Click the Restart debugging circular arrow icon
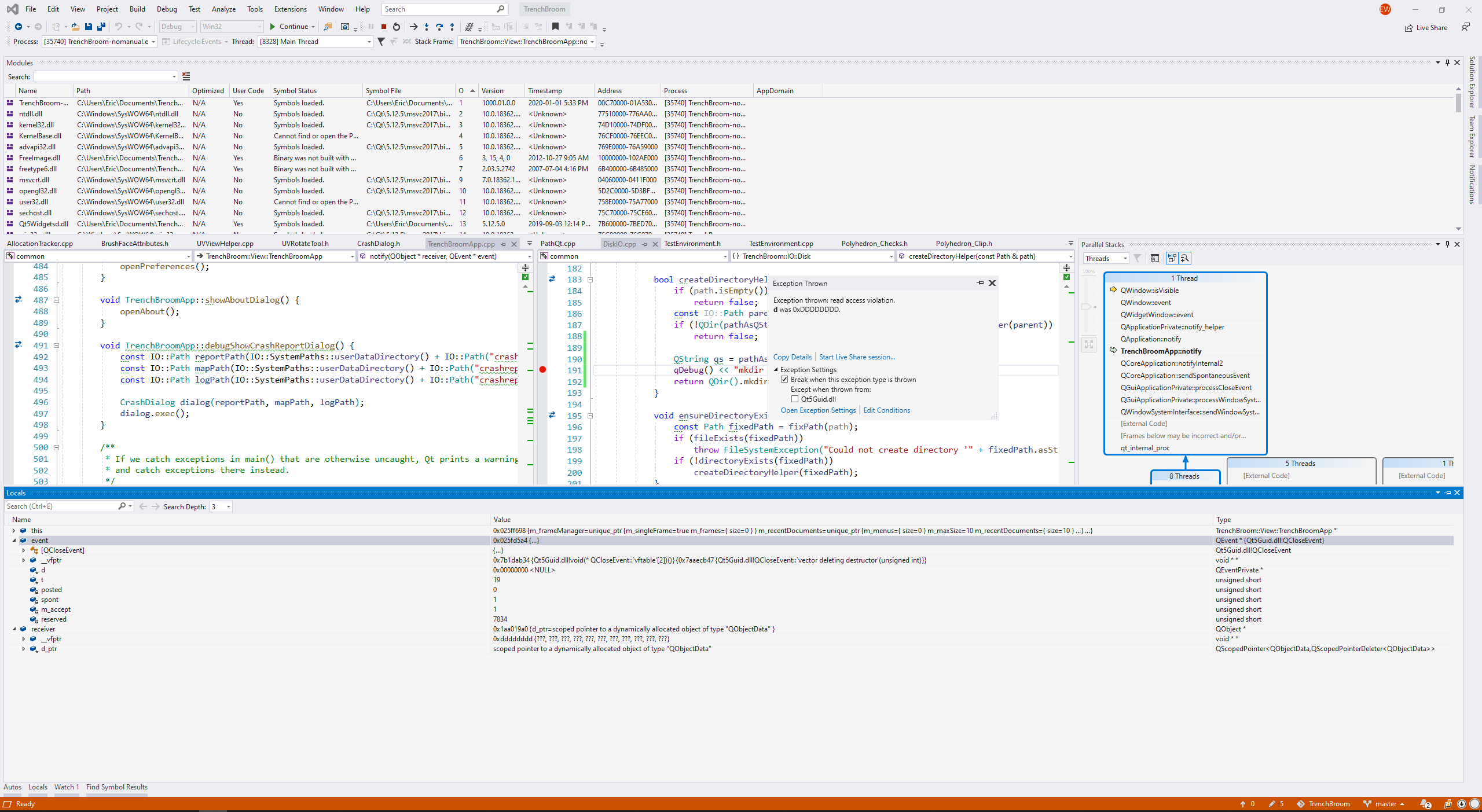The height and width of the screenshot is (812, 1482). point(397,27)
